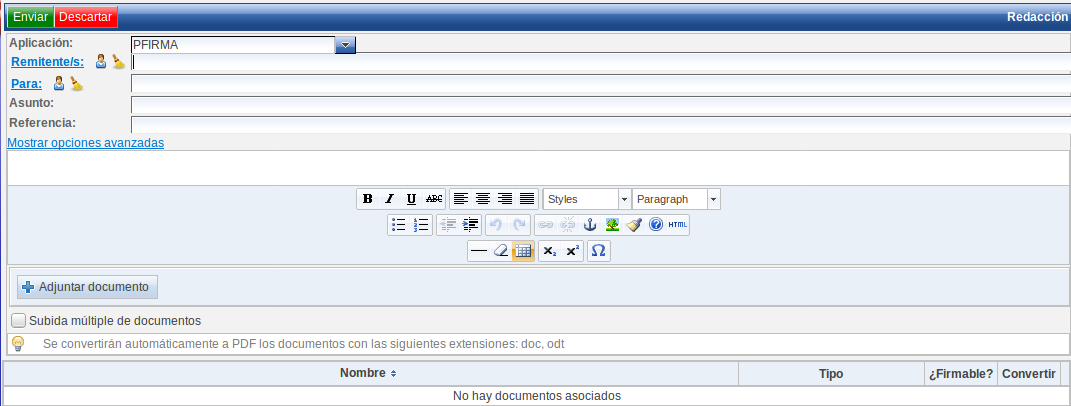1071x406 pixels.
Task: Click the insert link chain icon
Action: pos(545,225)
